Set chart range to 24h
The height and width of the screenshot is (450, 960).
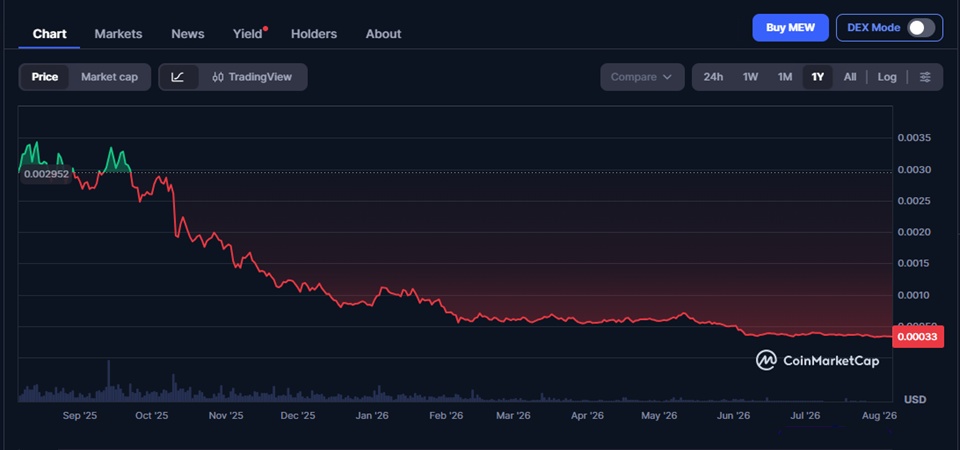pyautogui.click(x=713, y=77)
